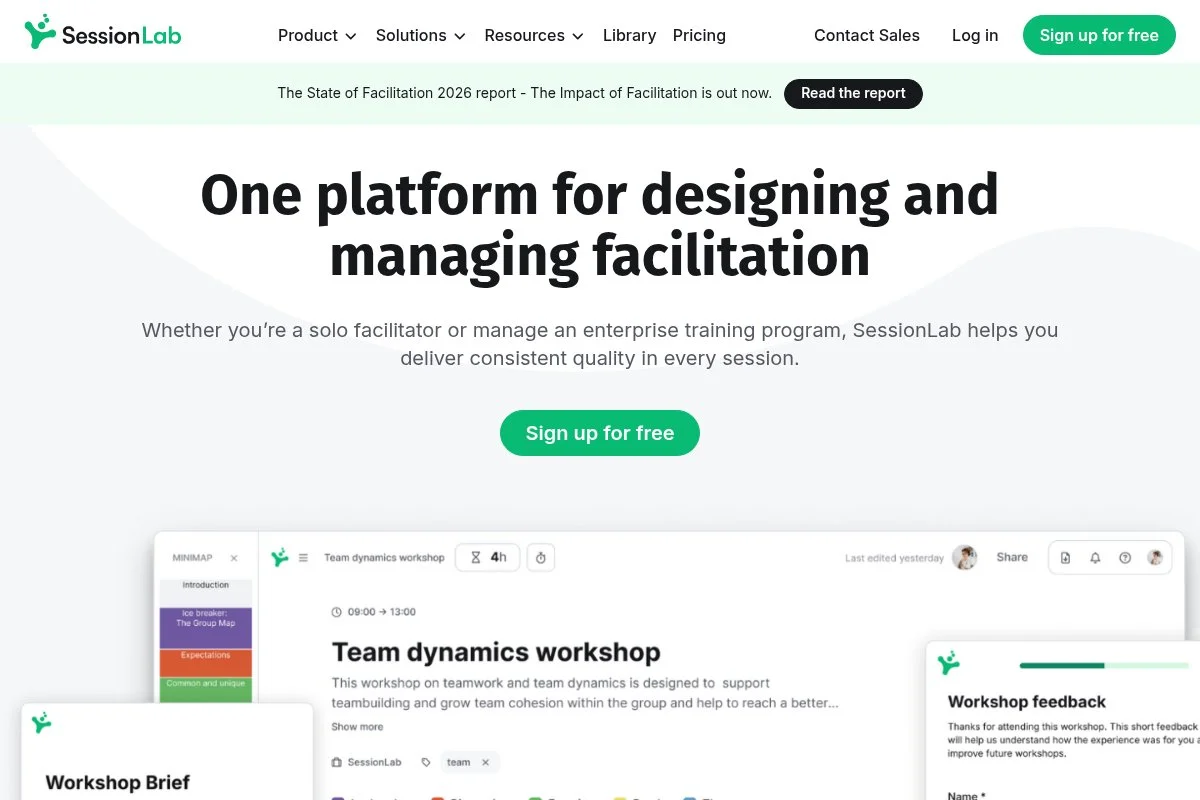
Task: Select orange Expectations block in minimap
Action: pos(206,662)
